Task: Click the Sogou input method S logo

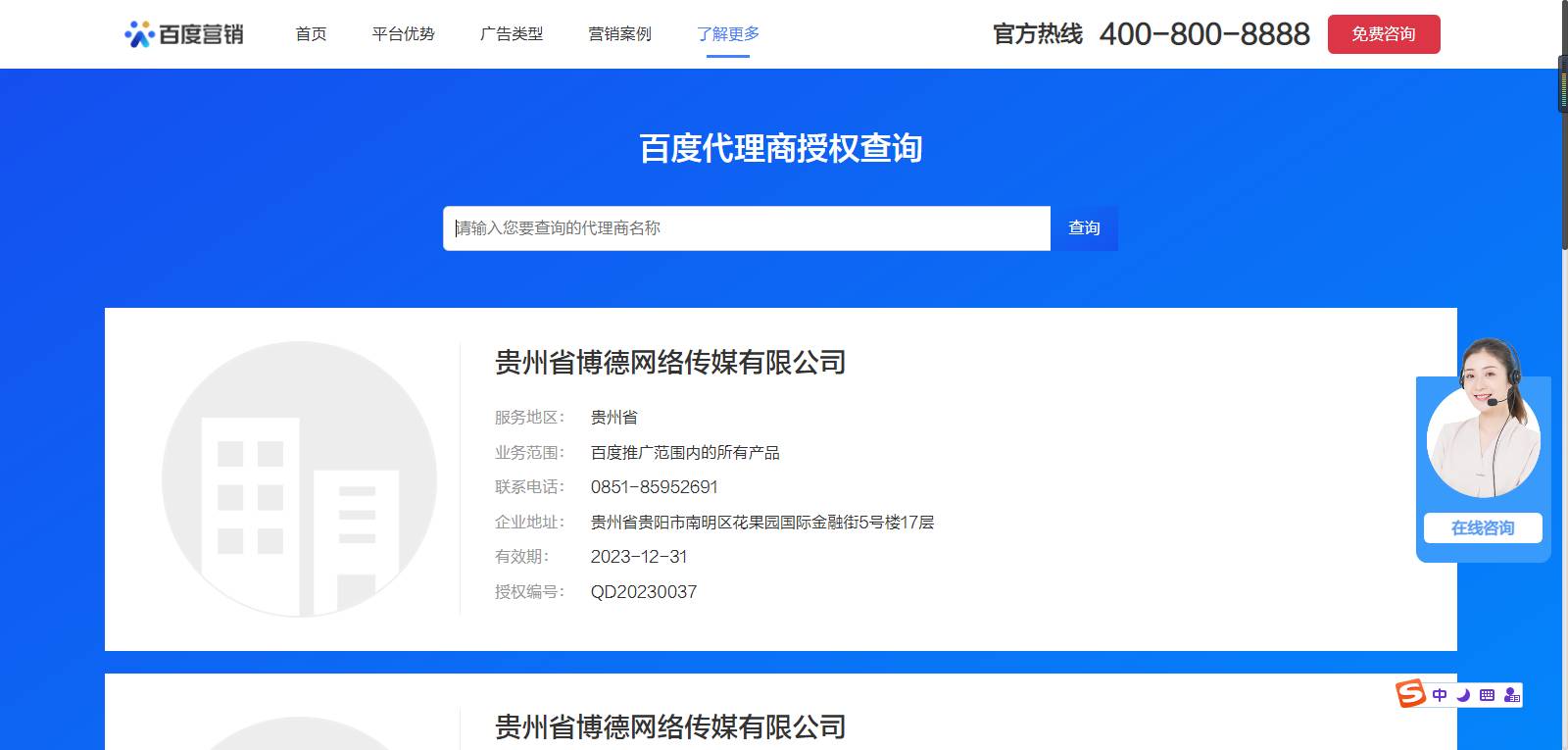Action: (1410, 694)
